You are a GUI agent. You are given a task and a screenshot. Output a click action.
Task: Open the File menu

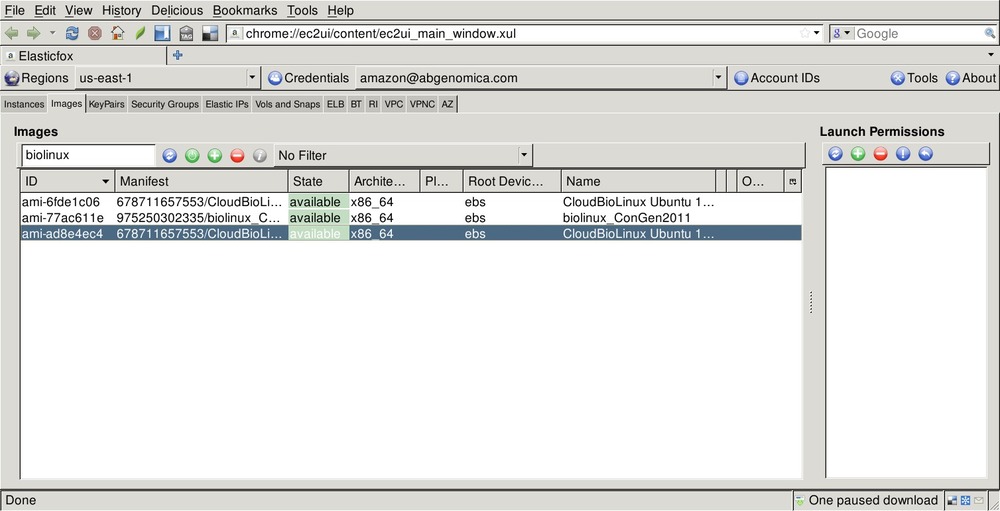(x=14, y=10)
